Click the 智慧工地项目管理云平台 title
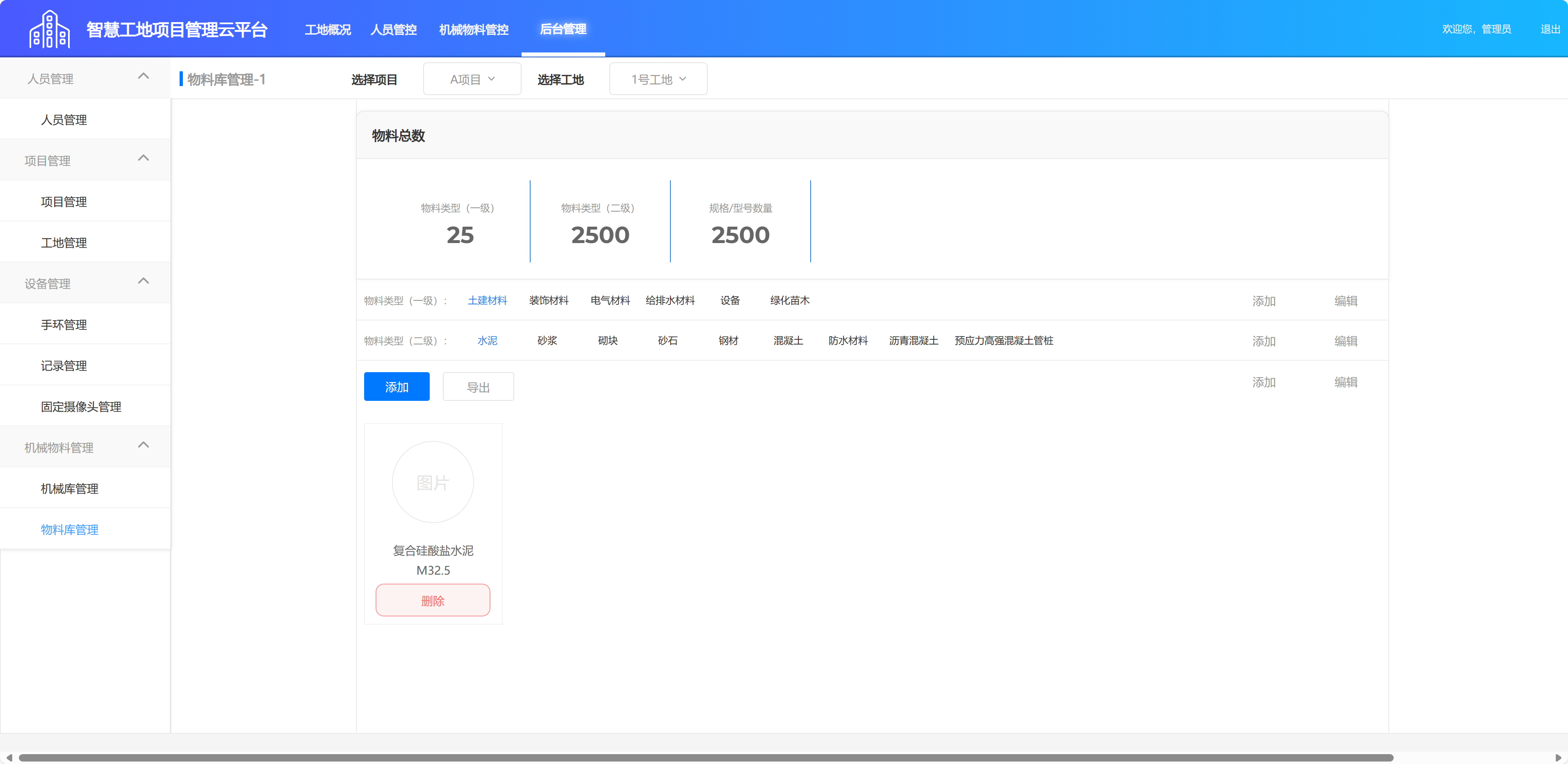 tap(176, 29)
